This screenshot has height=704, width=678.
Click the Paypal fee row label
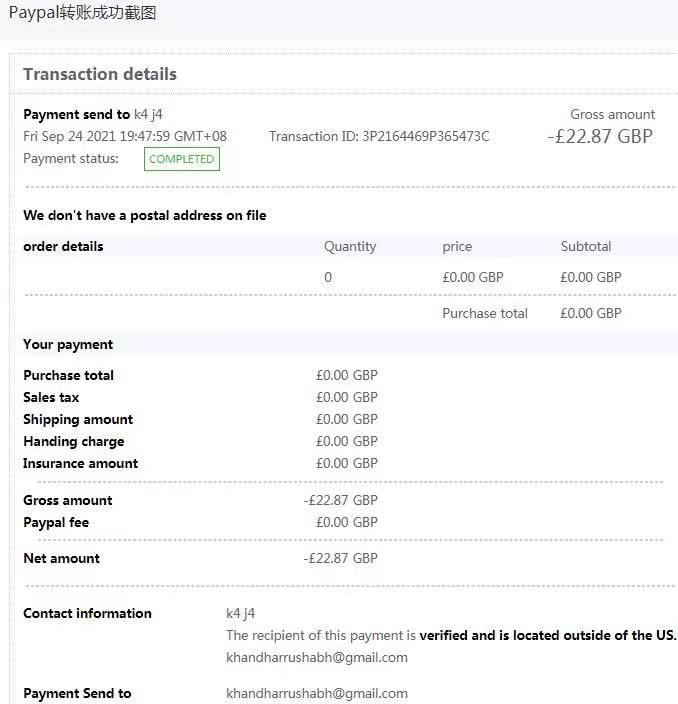pos(56,522)
